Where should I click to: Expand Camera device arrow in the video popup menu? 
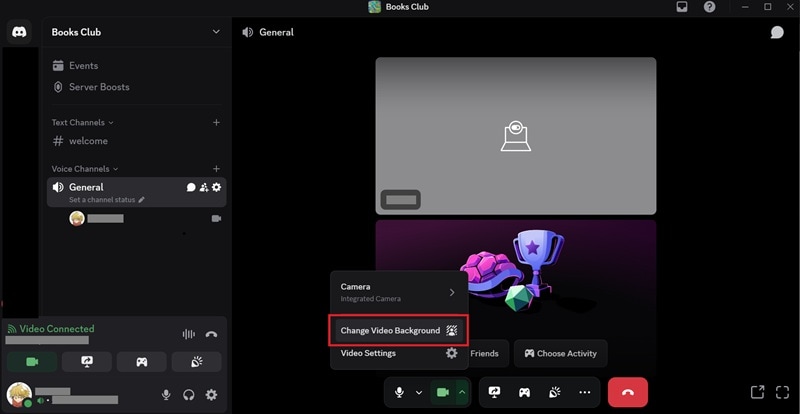tap(452, 293)
